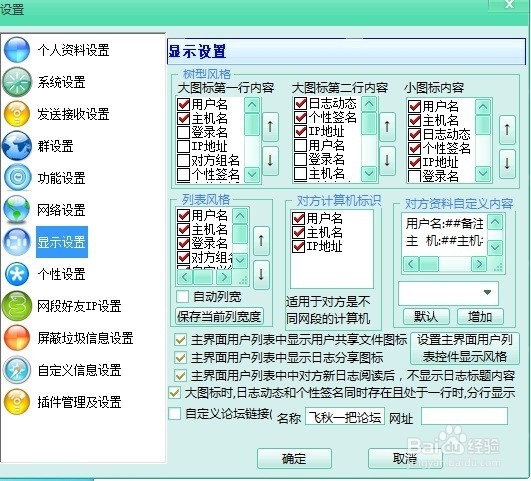Move item down in 列表风格 list
The image size is (531, 481).
(x=261, y=274)
